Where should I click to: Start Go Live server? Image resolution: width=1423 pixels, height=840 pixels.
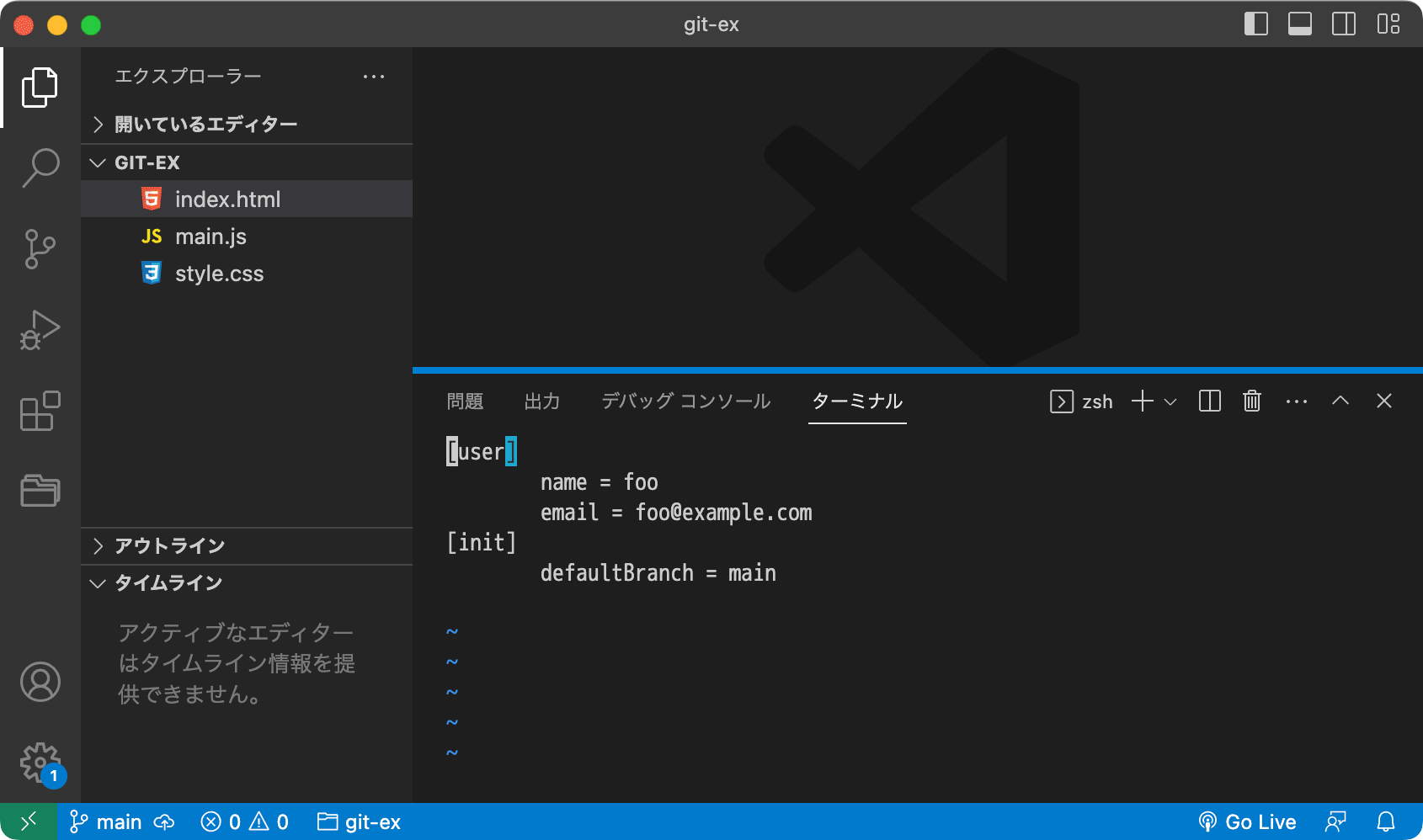(1247, 821)
